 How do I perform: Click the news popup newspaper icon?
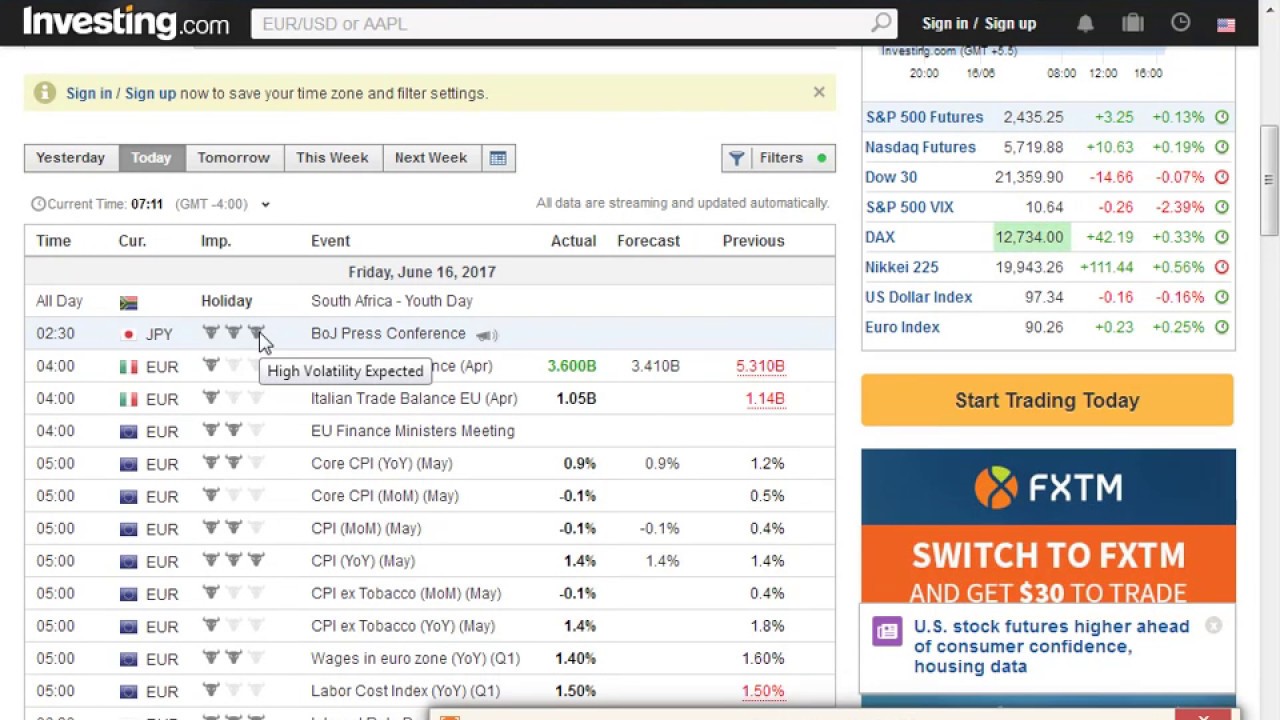[887, 631]
